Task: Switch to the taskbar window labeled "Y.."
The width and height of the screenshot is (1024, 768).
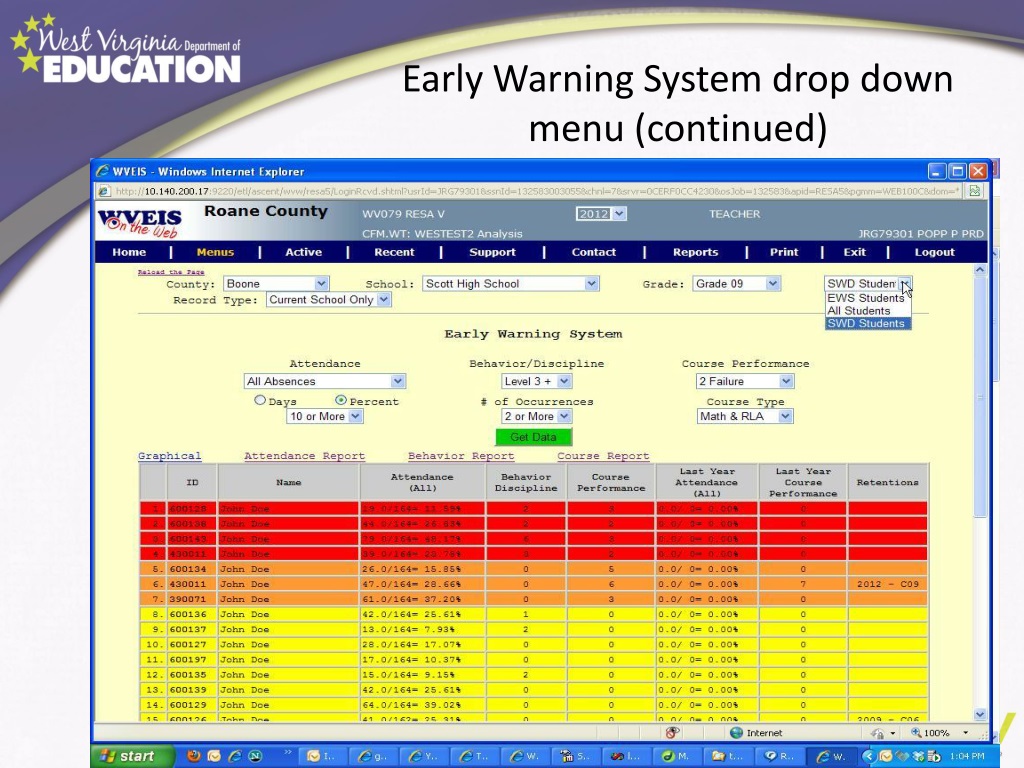Action: click(423, 756)
